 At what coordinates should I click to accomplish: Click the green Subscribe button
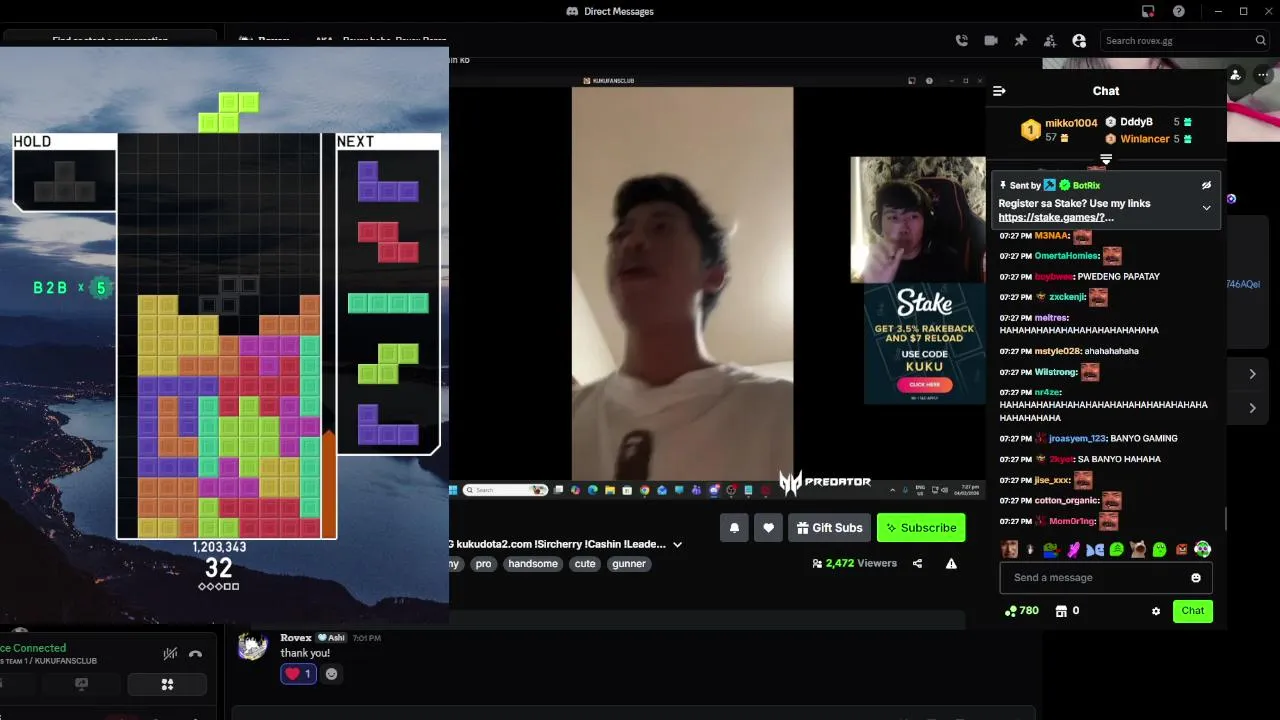(x=921, y=528)
